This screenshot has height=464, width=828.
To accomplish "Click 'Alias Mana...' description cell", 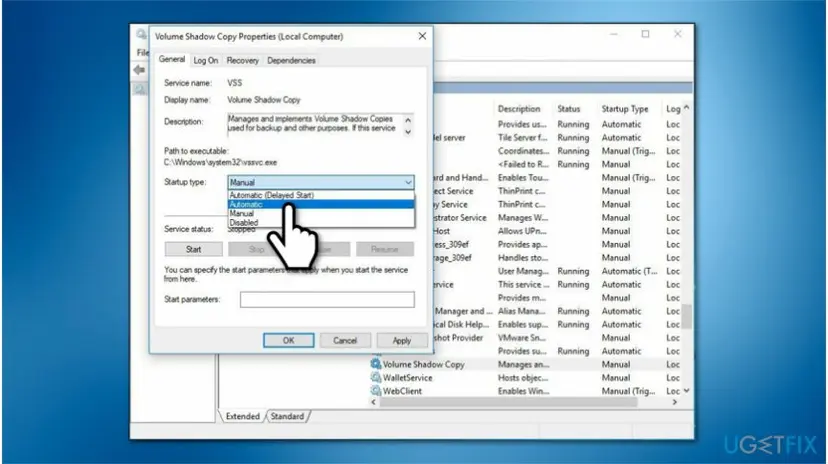I will click(x=521, y=311).
